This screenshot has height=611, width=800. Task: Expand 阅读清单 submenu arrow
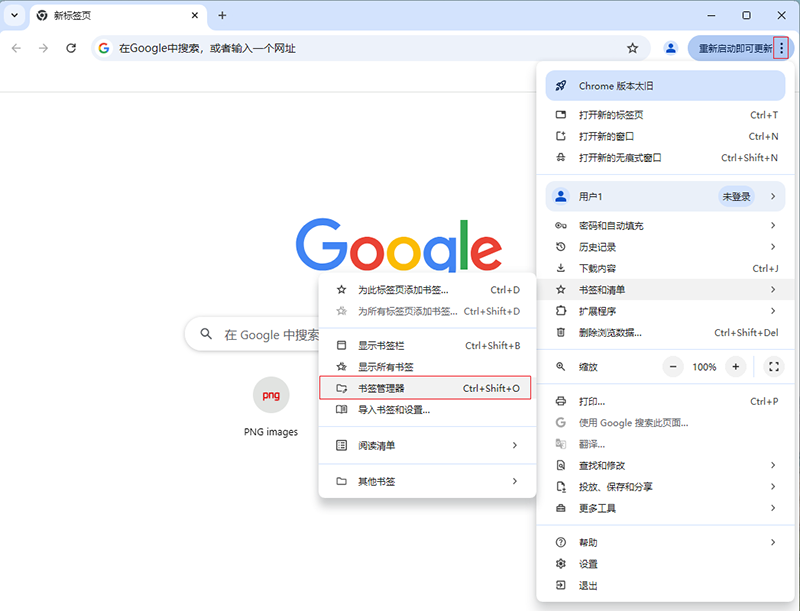(515, 445)
